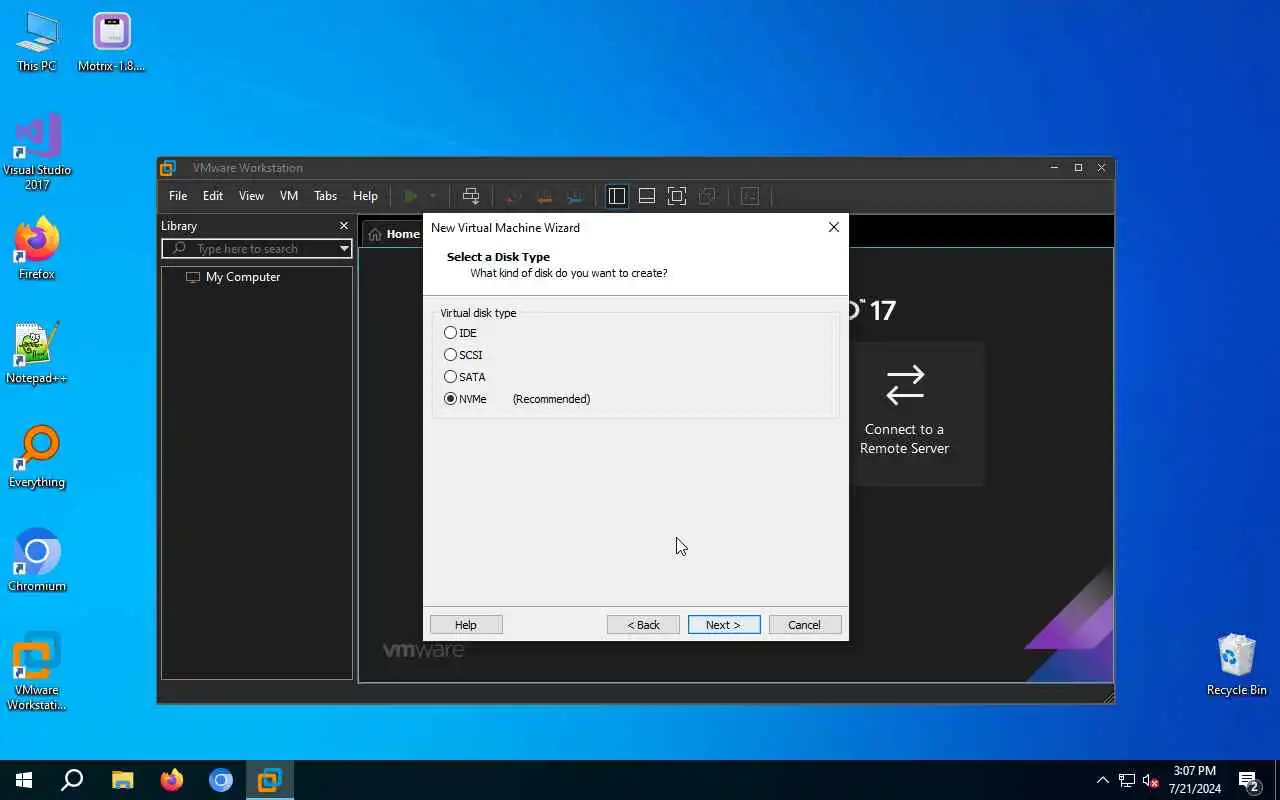Select the Firefox desktop shortcut

pyautogui.click(x=37, y=250)
